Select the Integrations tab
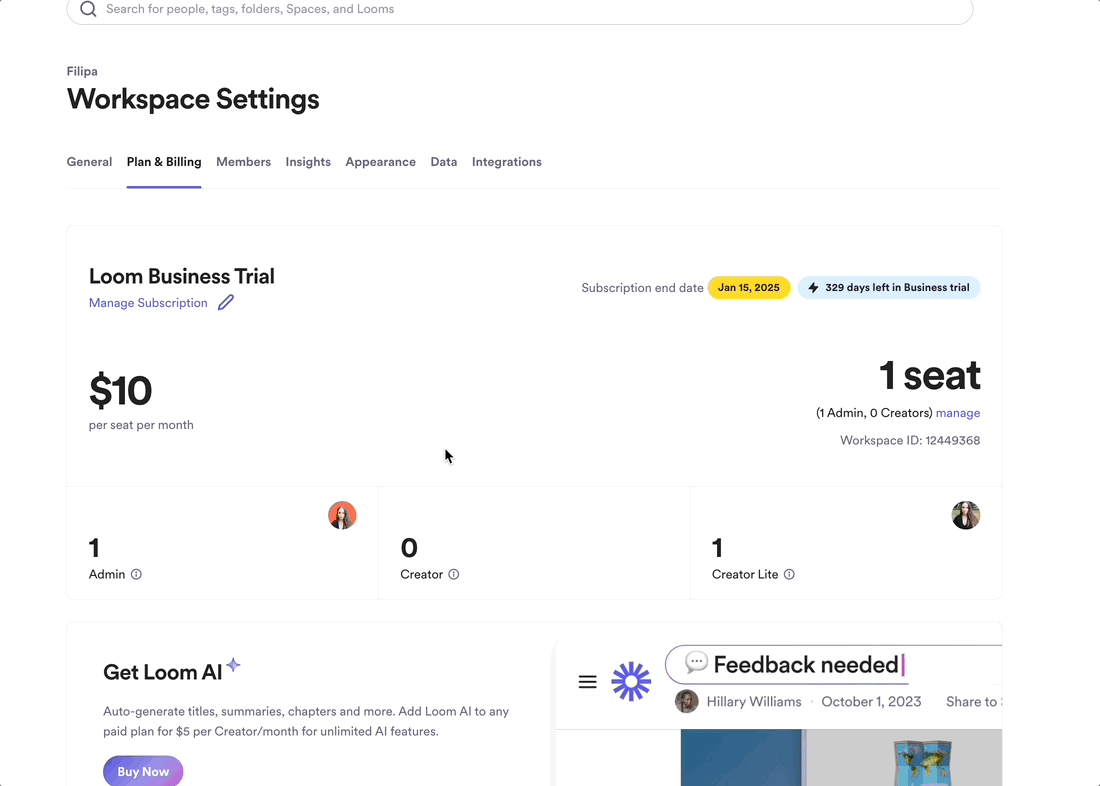 point(506,162)
